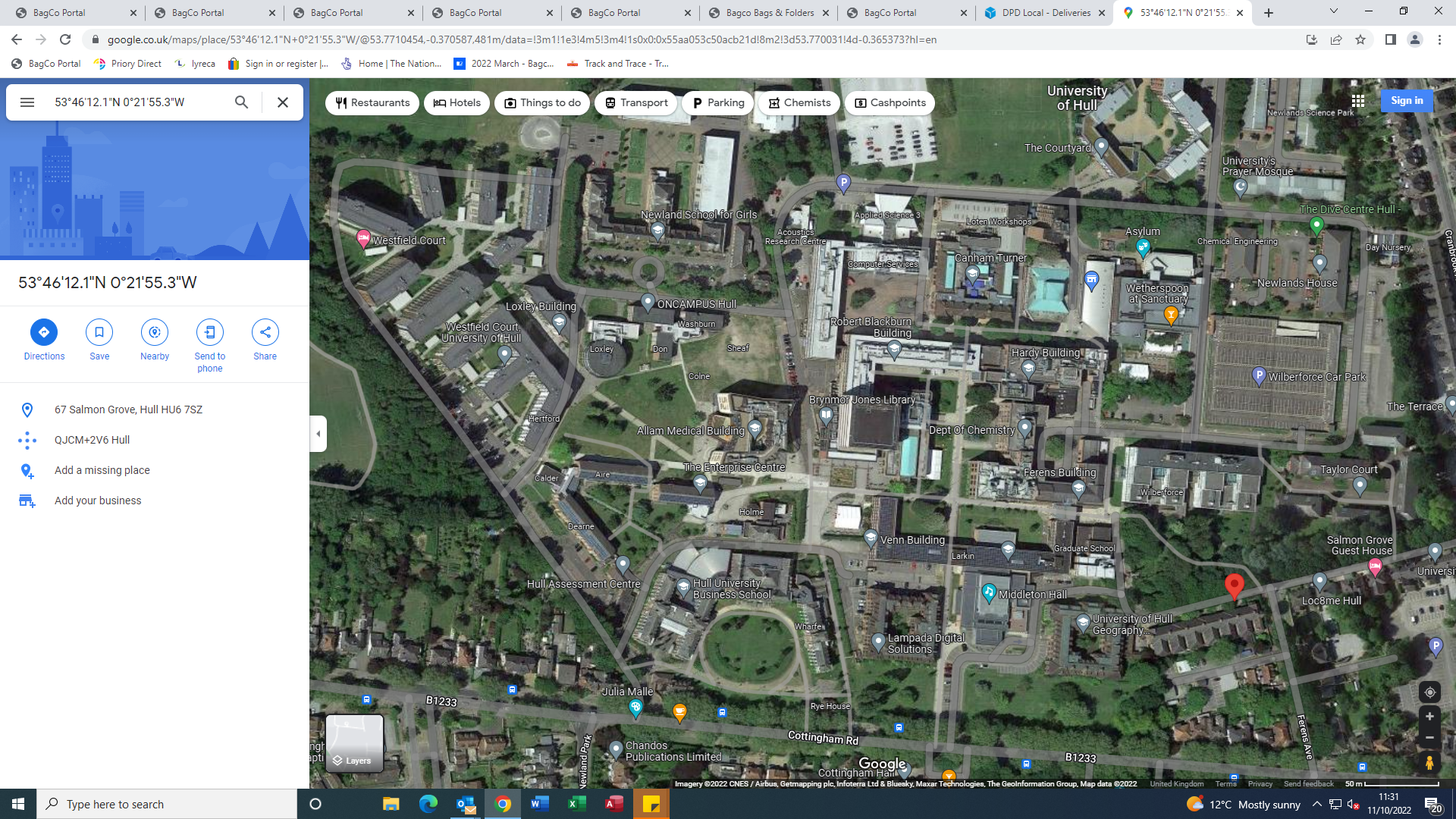Image resolution: width=1456 pixels, height=819 pixels.
Task: Open Google Maps hamburger menu
Action: pos(27,102)
